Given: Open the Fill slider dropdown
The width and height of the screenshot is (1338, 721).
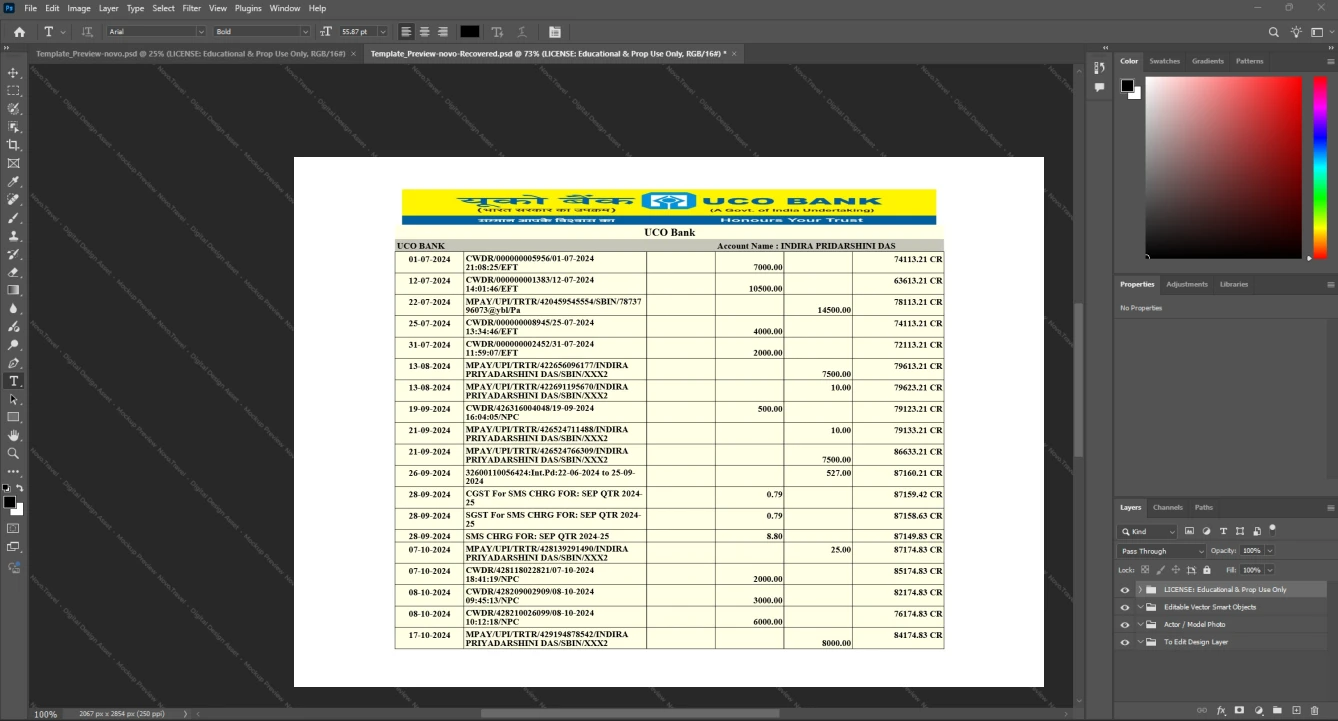Looking at the screenshot, I should pos(1270,570).
